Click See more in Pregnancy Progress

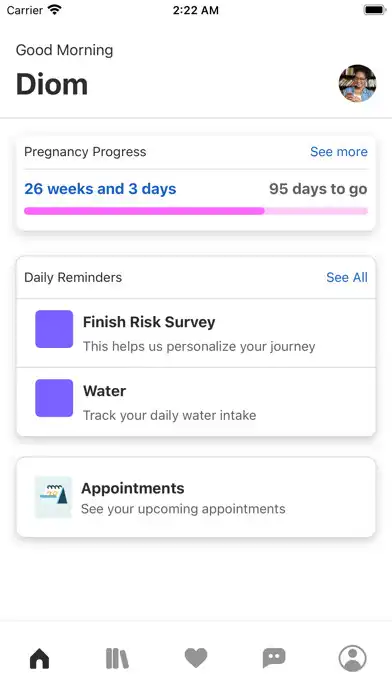tap(339, 152)
